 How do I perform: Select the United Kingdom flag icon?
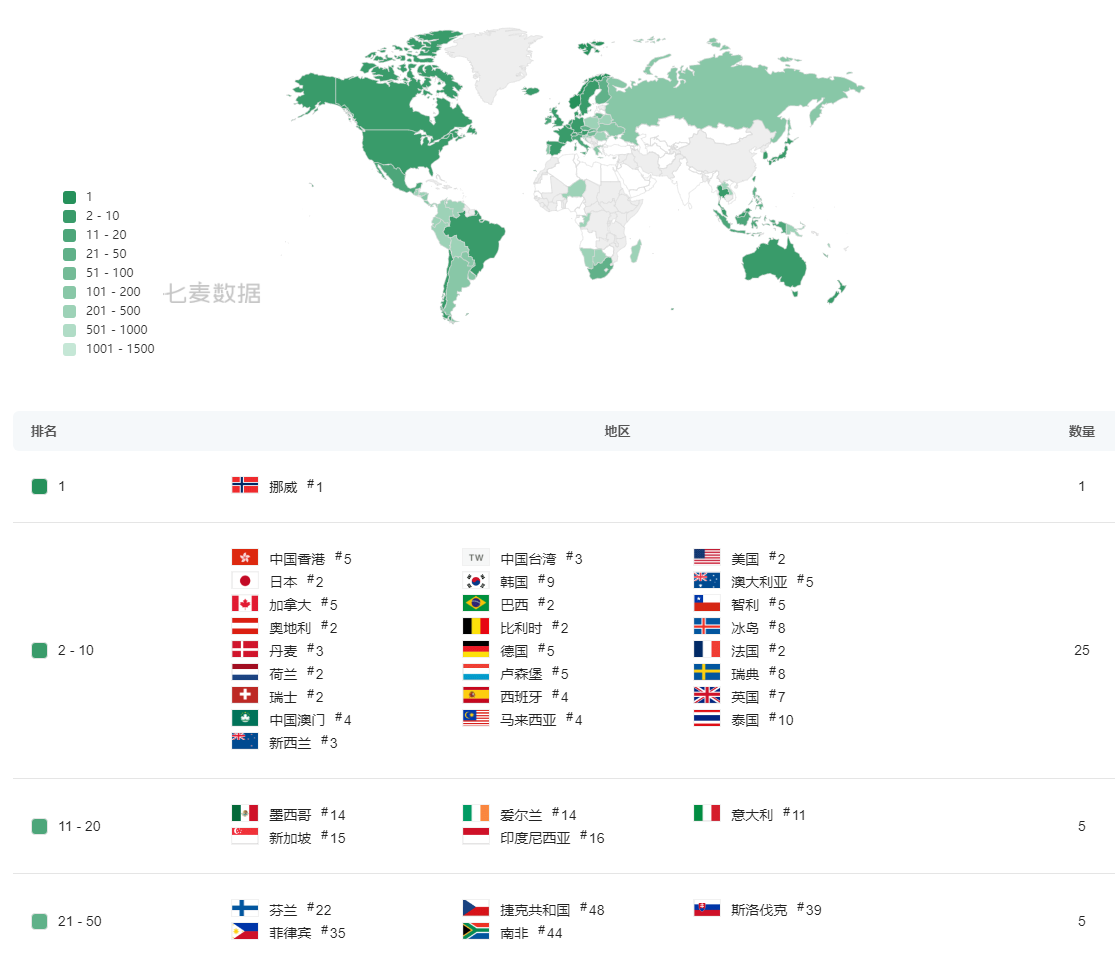pos(707,695)
